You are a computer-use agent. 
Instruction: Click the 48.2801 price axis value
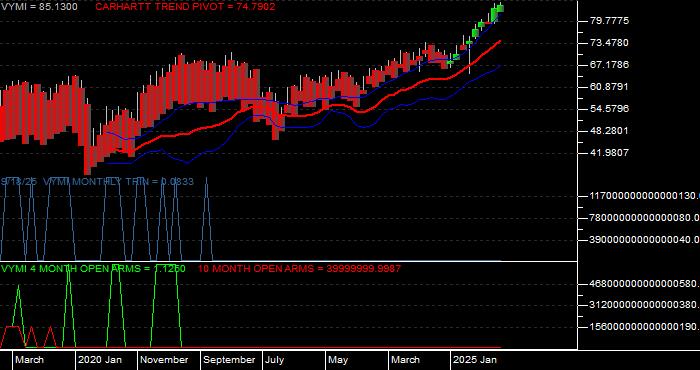(x=610, y=131)
